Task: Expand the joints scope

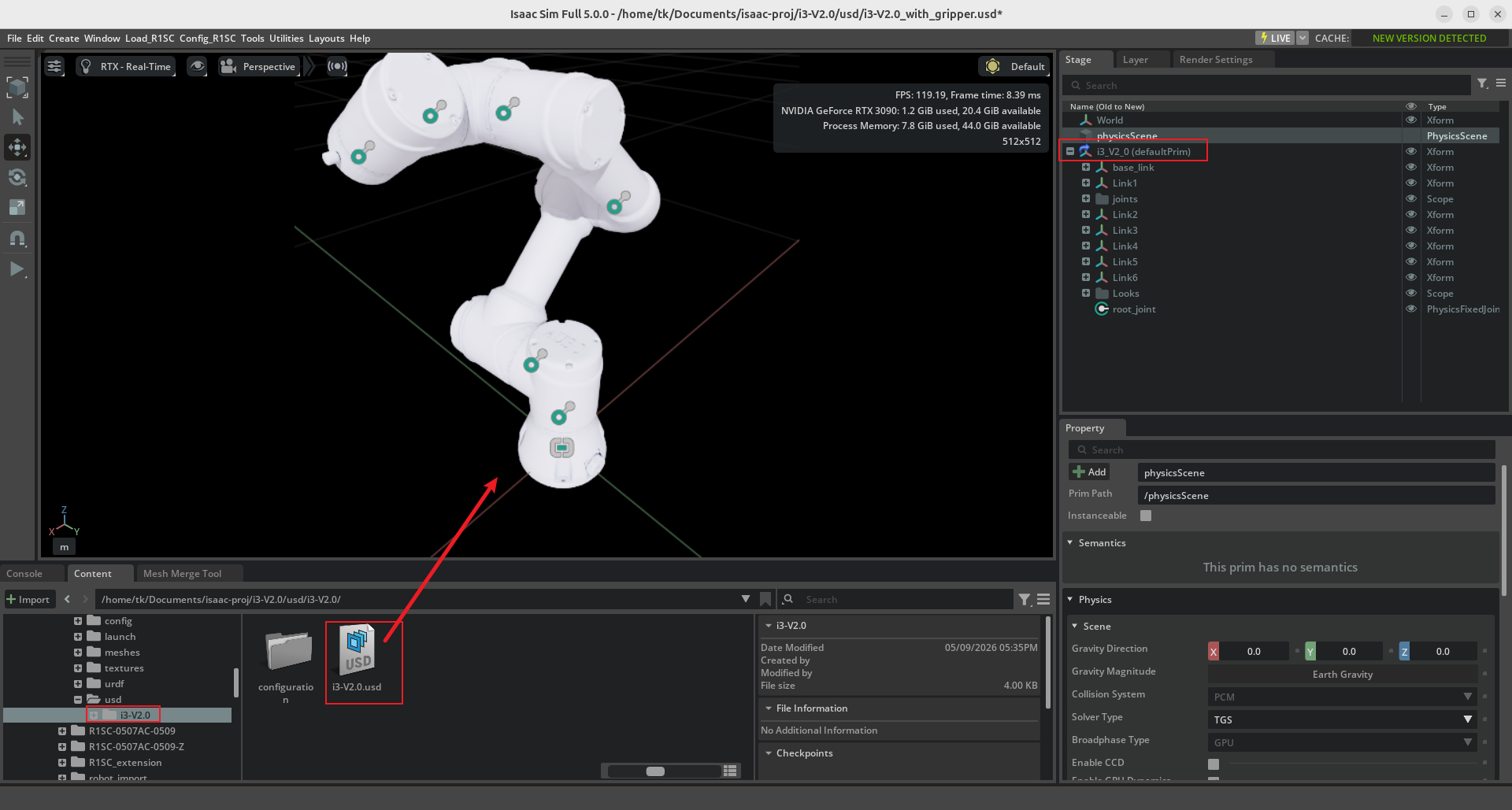Action: coord(1086,198)
